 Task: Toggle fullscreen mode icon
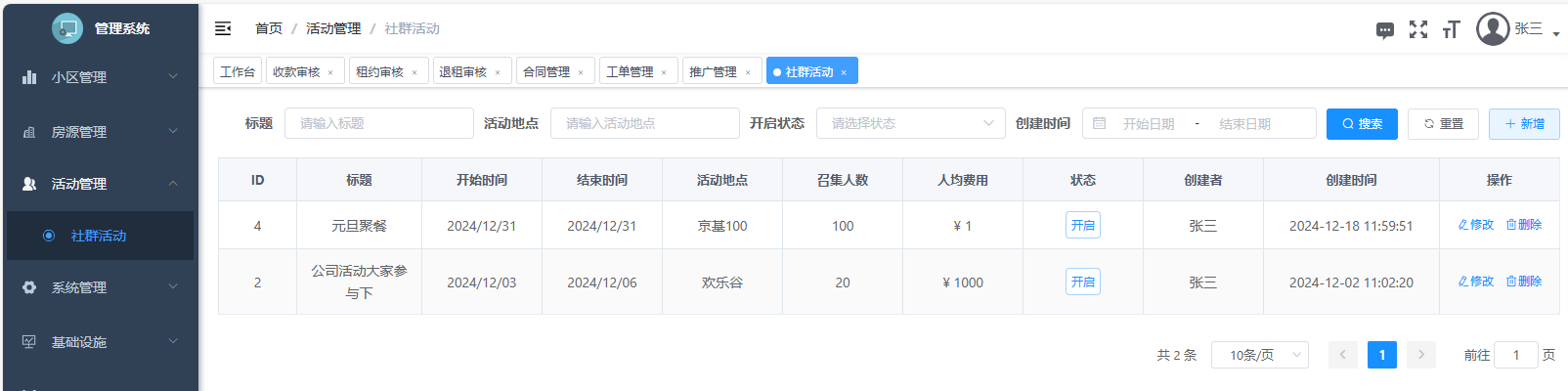[1417, 29]
